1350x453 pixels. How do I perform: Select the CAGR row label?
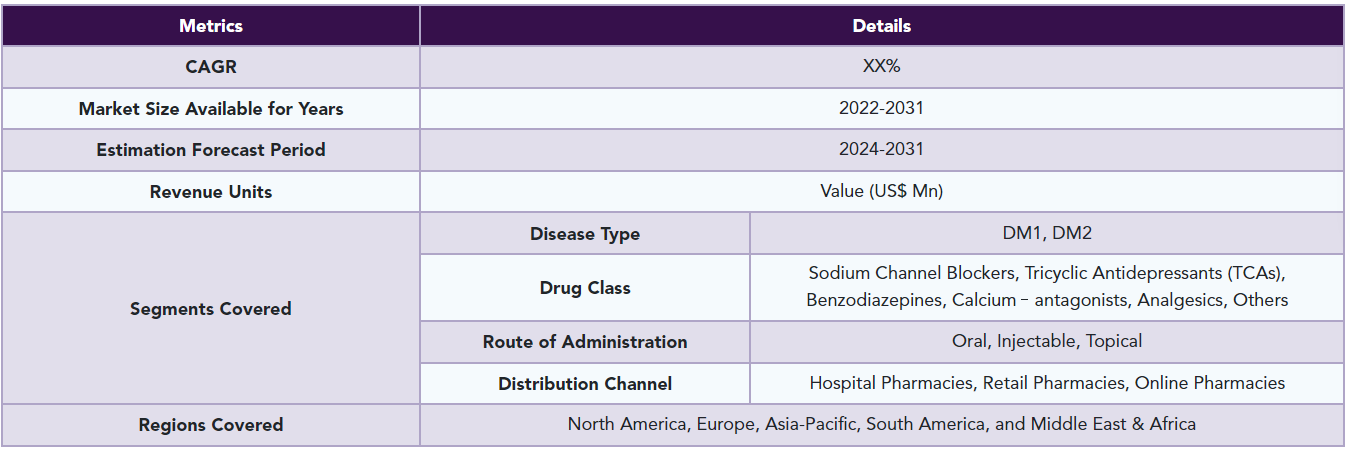coord(211,67)
